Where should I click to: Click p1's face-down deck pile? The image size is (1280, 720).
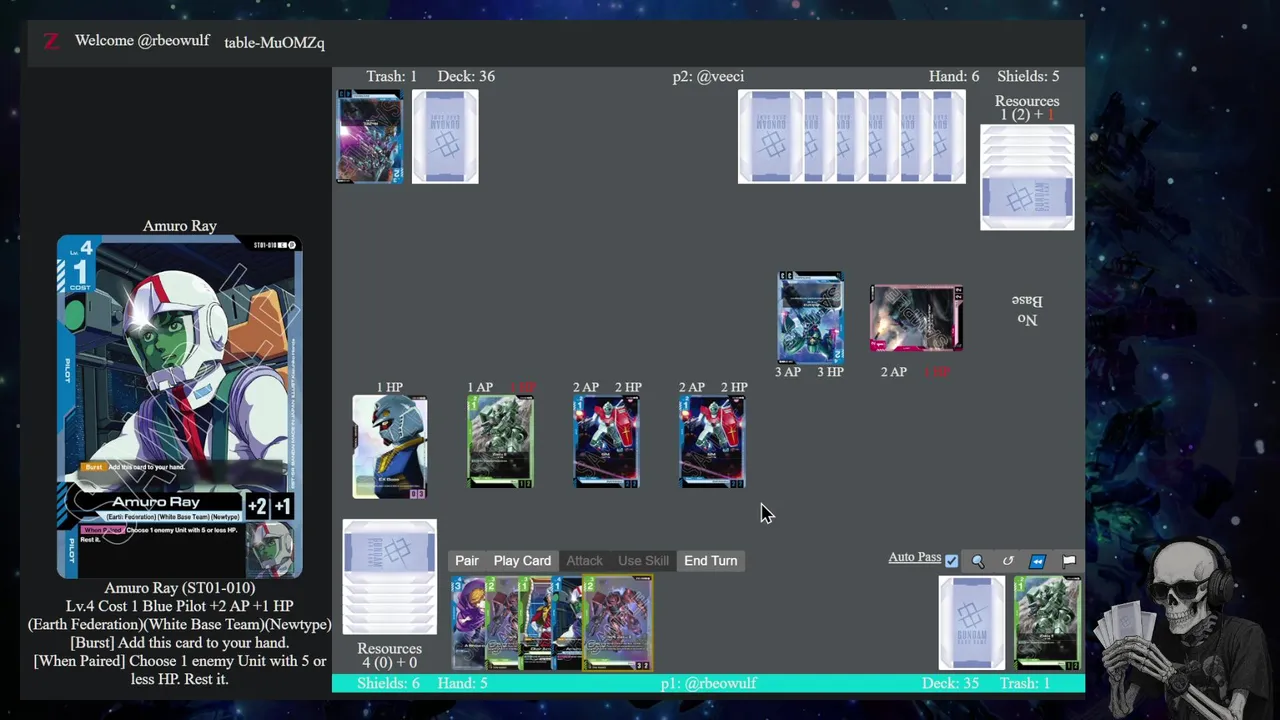972,623
